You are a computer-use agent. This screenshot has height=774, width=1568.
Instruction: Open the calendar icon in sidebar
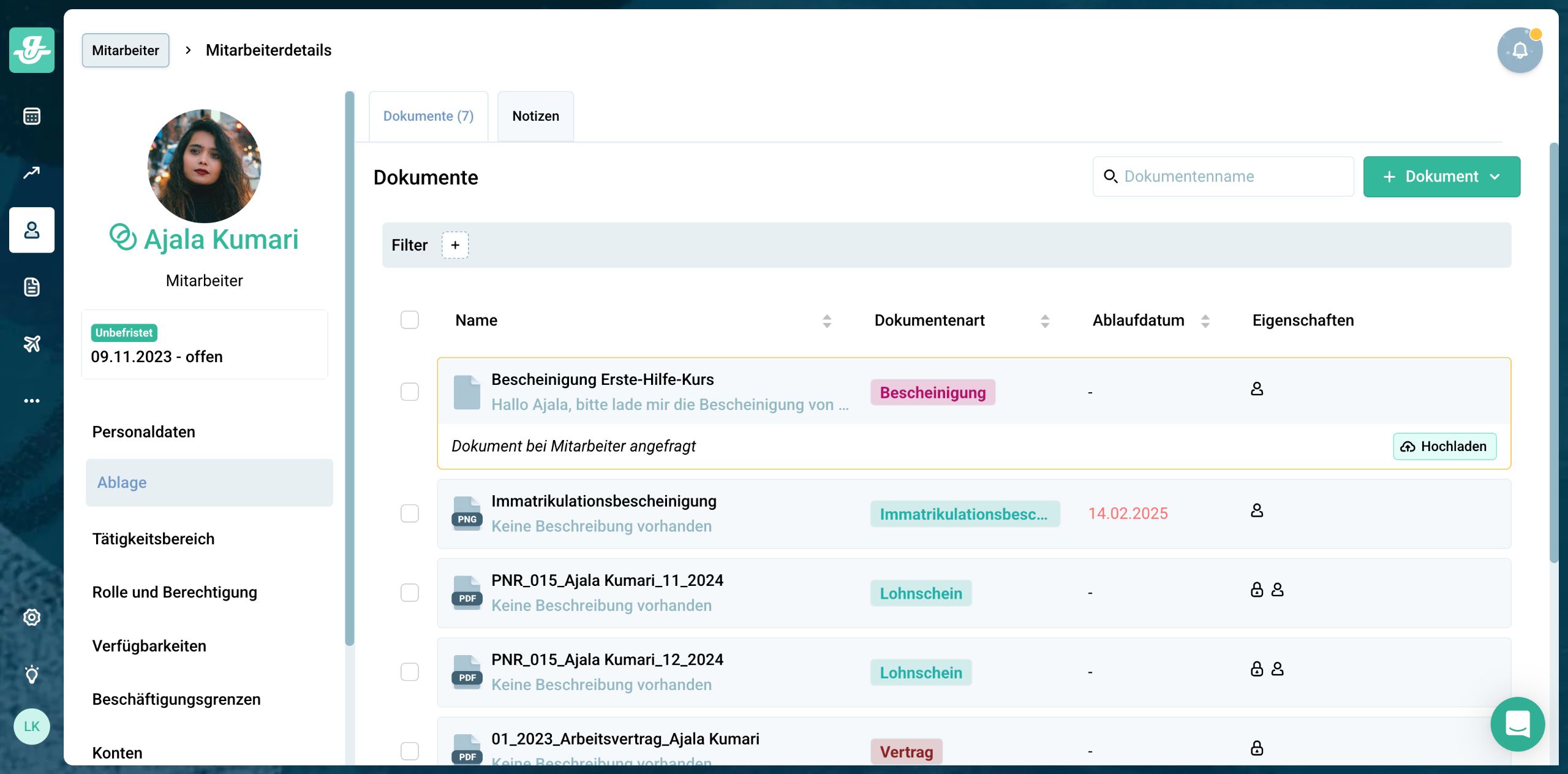coord(32,116)
